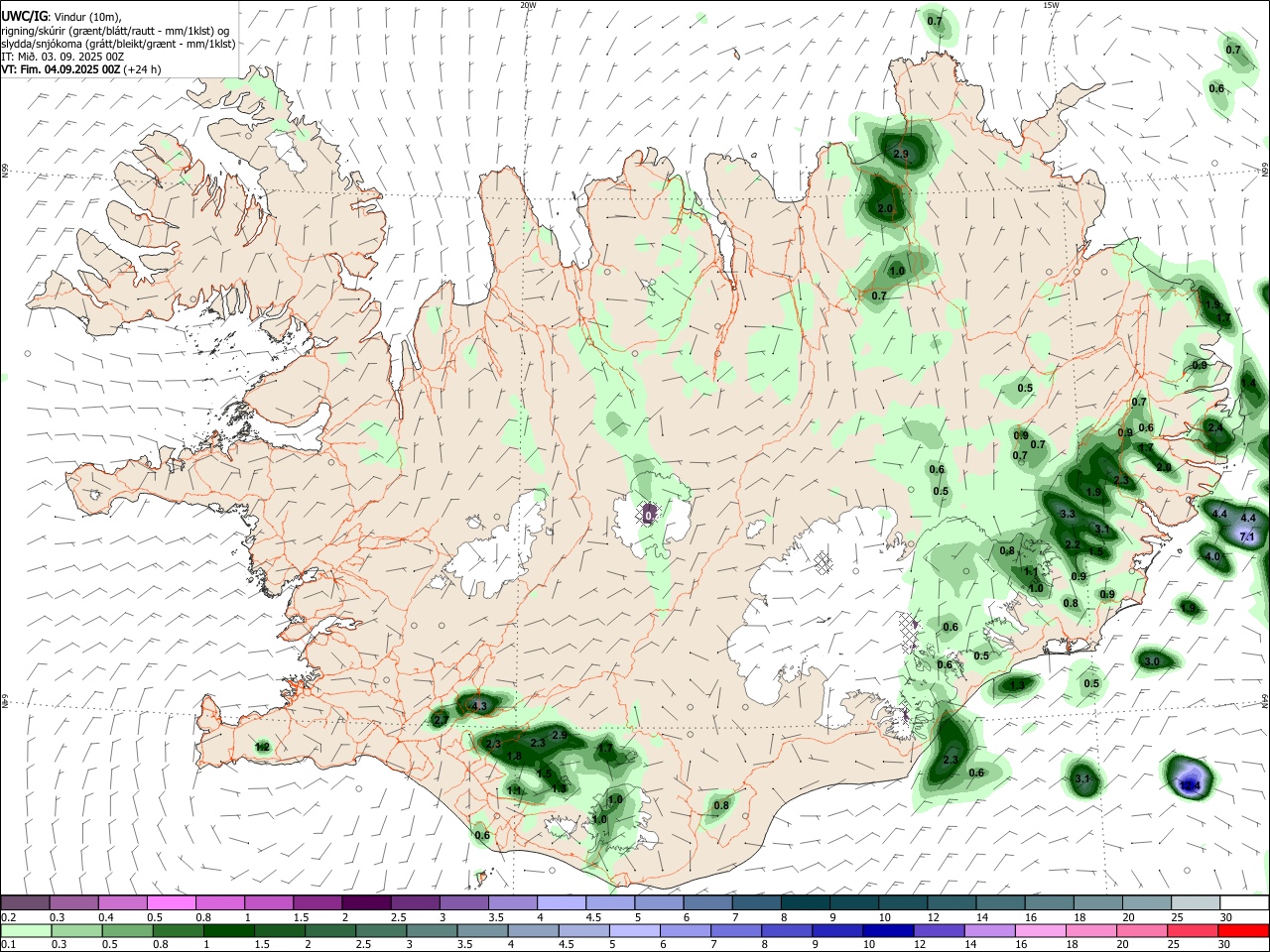
Task: Click the IT: Mið. 03. 09. 2025 00Z line
Action: coord(63,57)
